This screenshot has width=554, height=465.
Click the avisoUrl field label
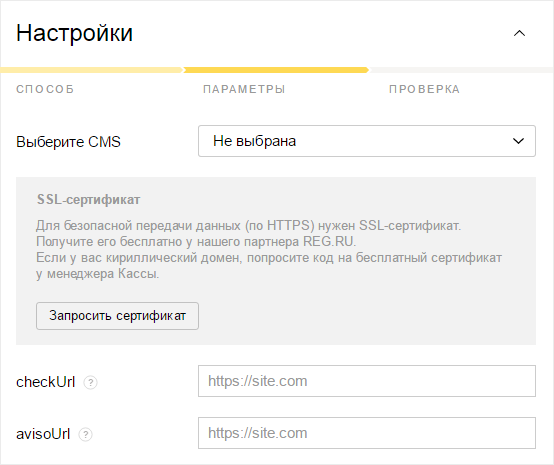43,434
